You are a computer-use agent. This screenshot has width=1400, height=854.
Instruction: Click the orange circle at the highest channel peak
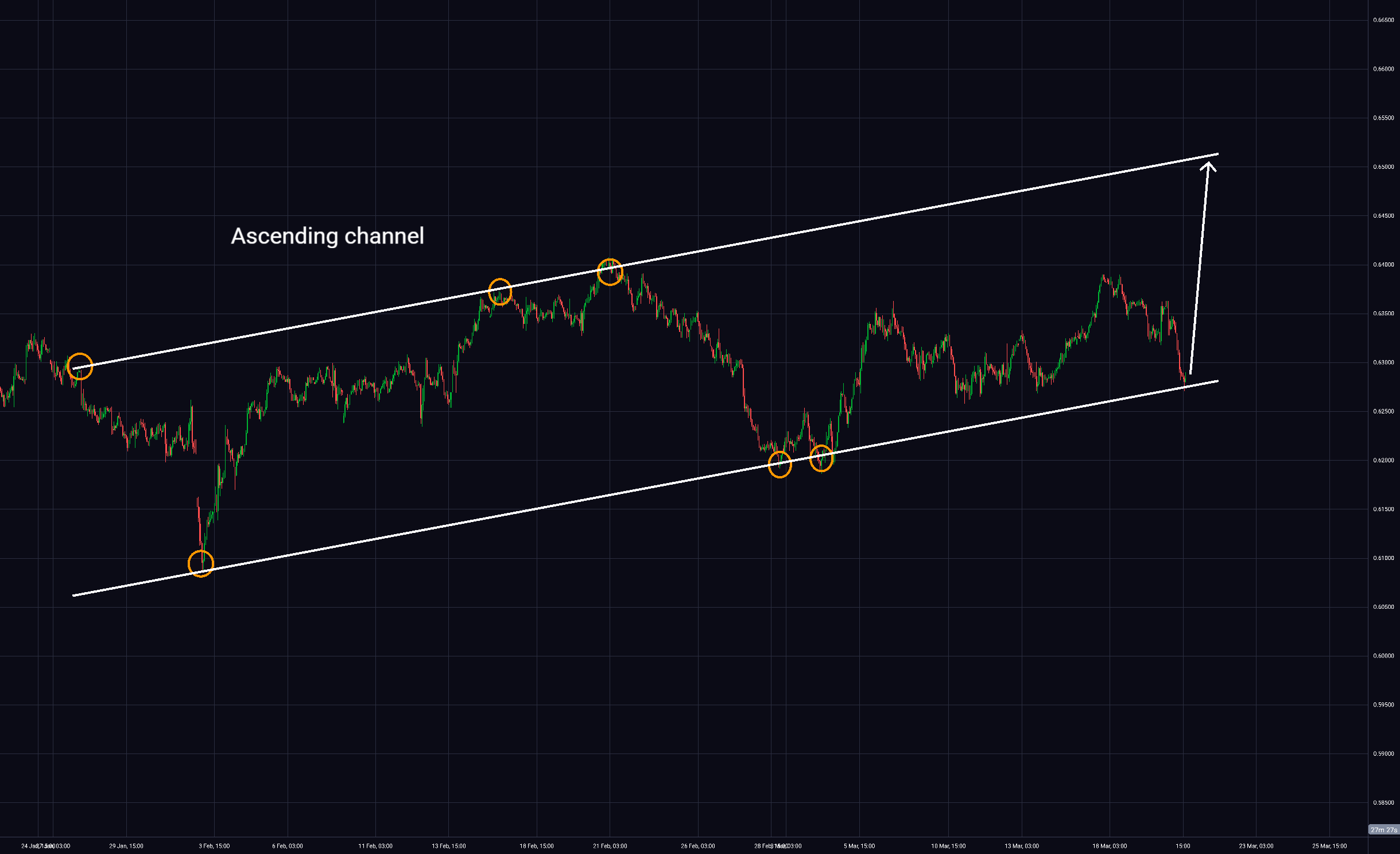tap(610, 272)
